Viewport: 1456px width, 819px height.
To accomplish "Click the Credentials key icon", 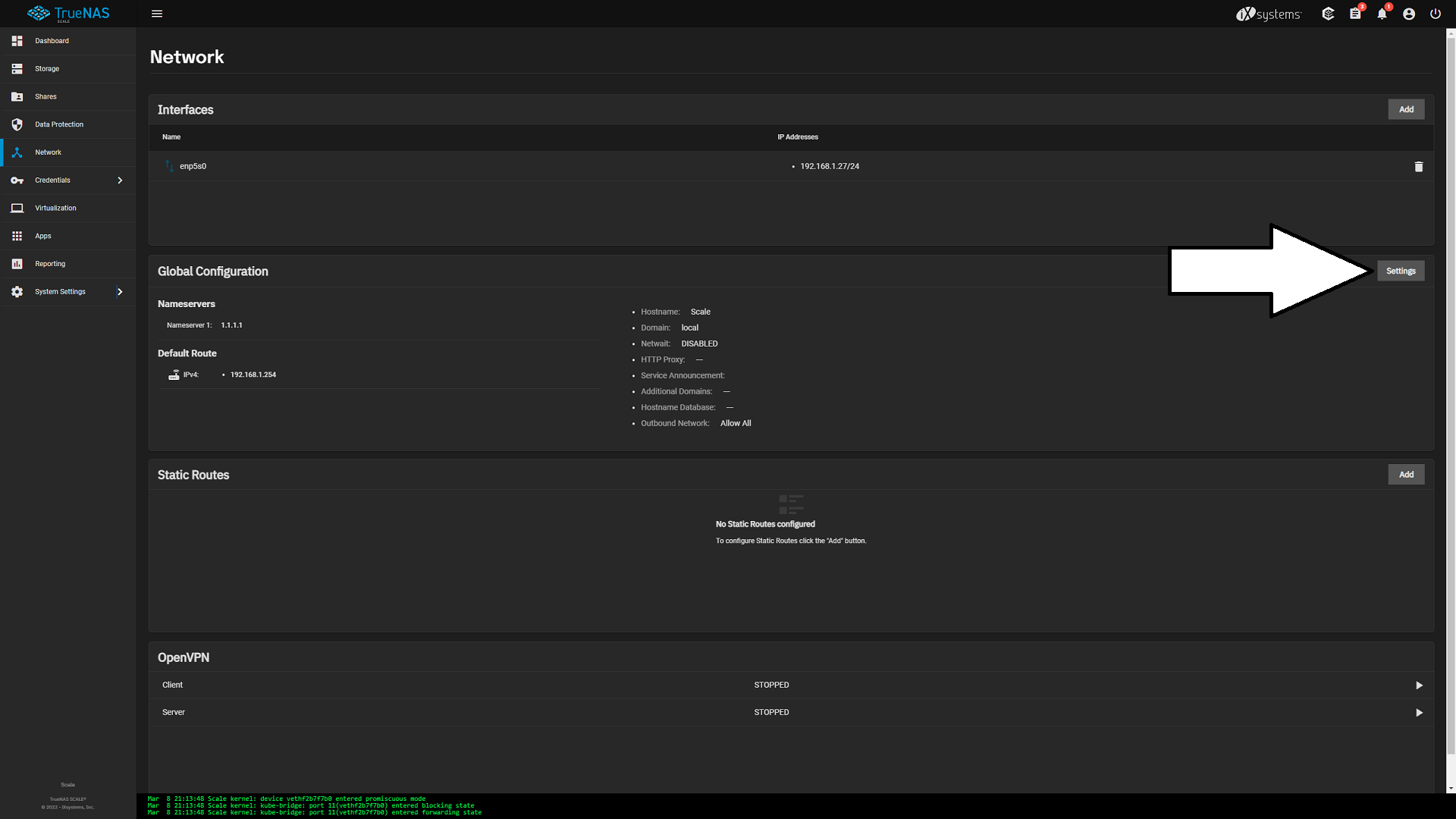I will coord(17,180).
